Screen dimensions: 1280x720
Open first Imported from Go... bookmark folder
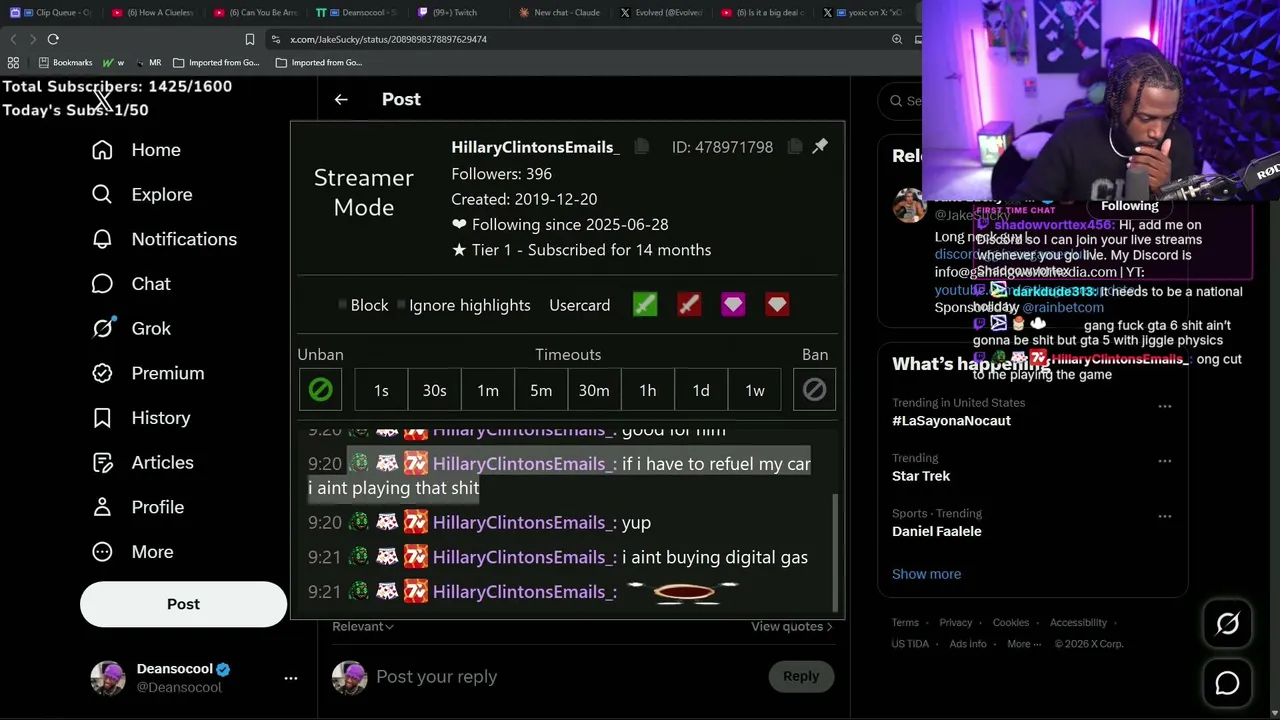(216, 62)
